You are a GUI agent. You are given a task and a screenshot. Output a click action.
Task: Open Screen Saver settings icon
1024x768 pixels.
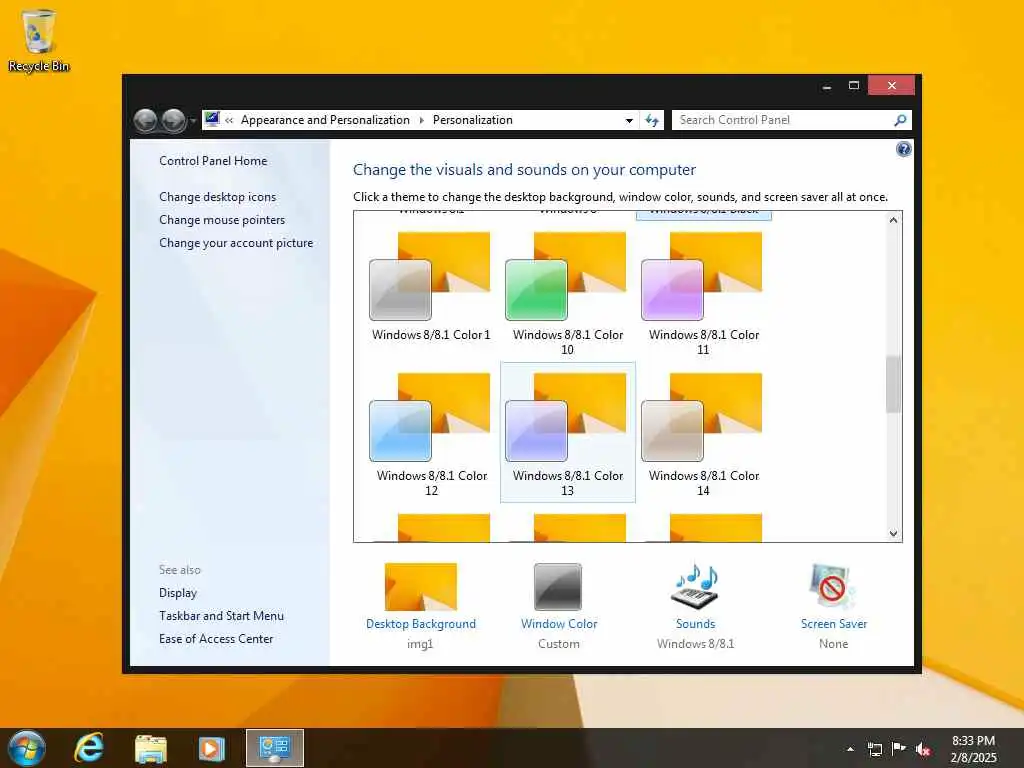point(833,586)
